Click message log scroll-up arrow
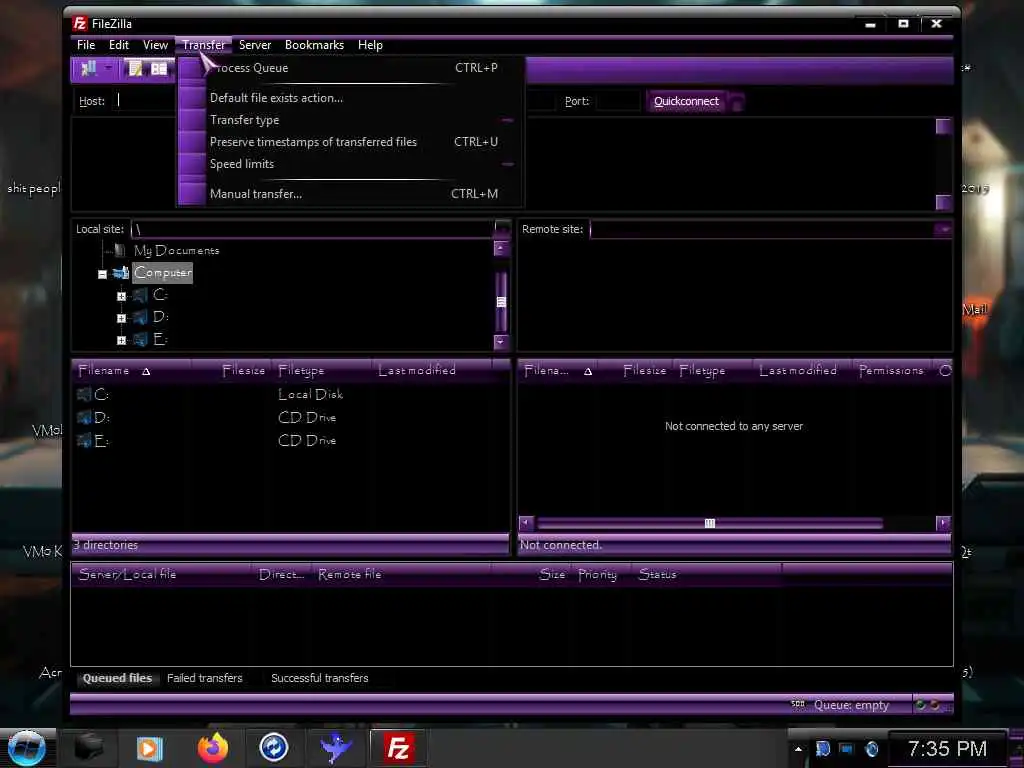The image size is (1024, 768). (x=943, y=127)
